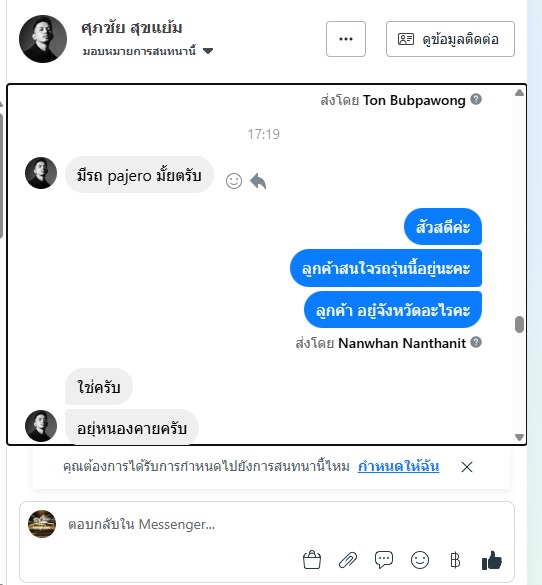Reply to the pajero message with arrow
The height and width of the screenshot is (585, 542).
coord(258,181)
